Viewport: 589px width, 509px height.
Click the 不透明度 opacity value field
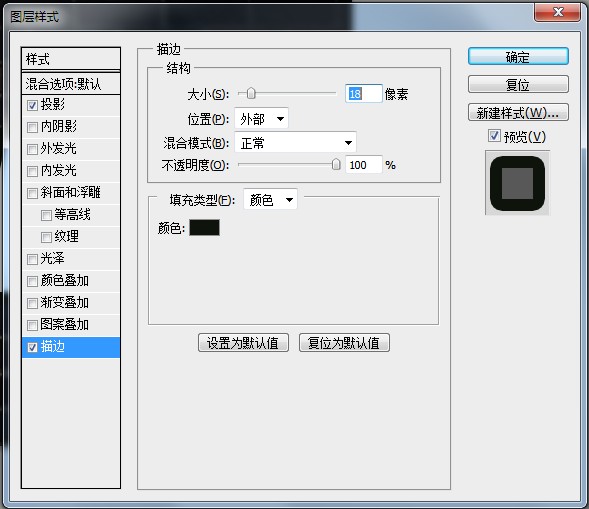click(x=364, y=165)
